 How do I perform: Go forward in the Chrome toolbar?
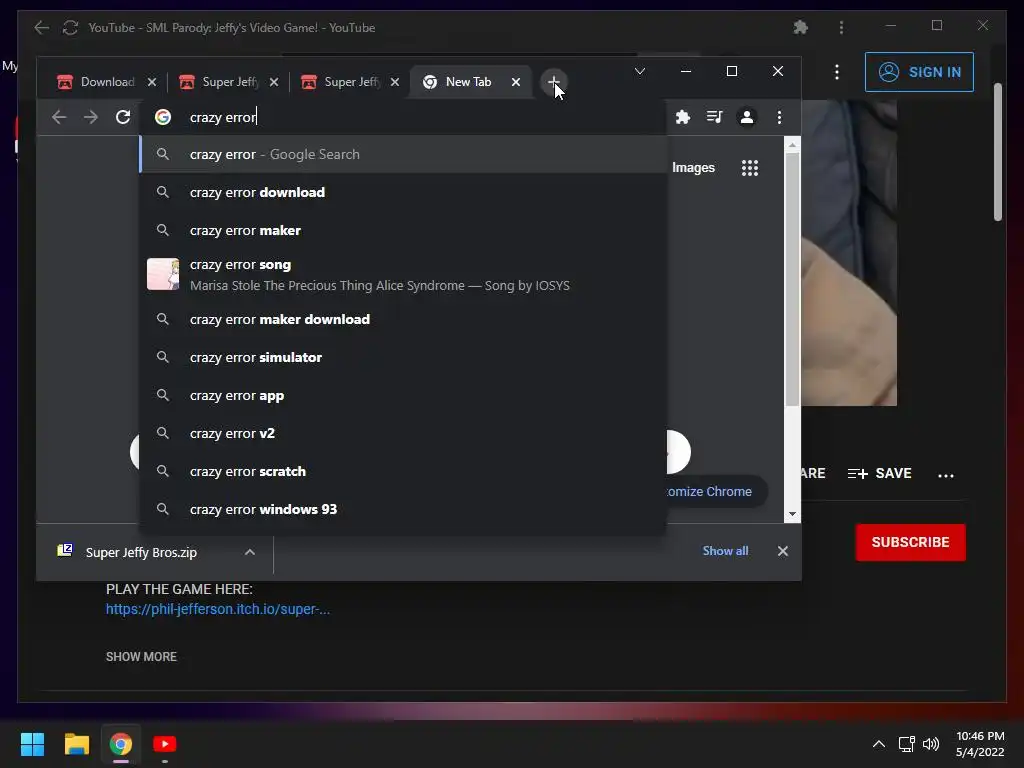tap(91, 117)
